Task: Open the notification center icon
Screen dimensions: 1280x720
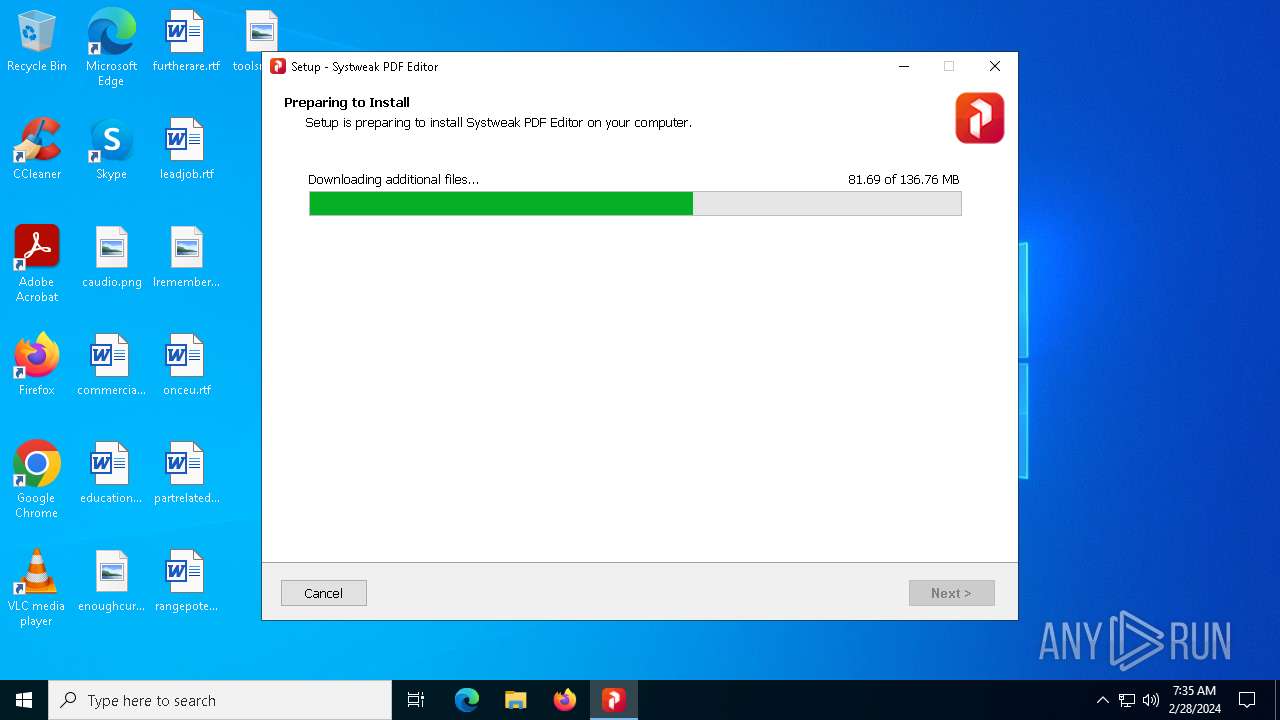Action: click(1247, 700)
